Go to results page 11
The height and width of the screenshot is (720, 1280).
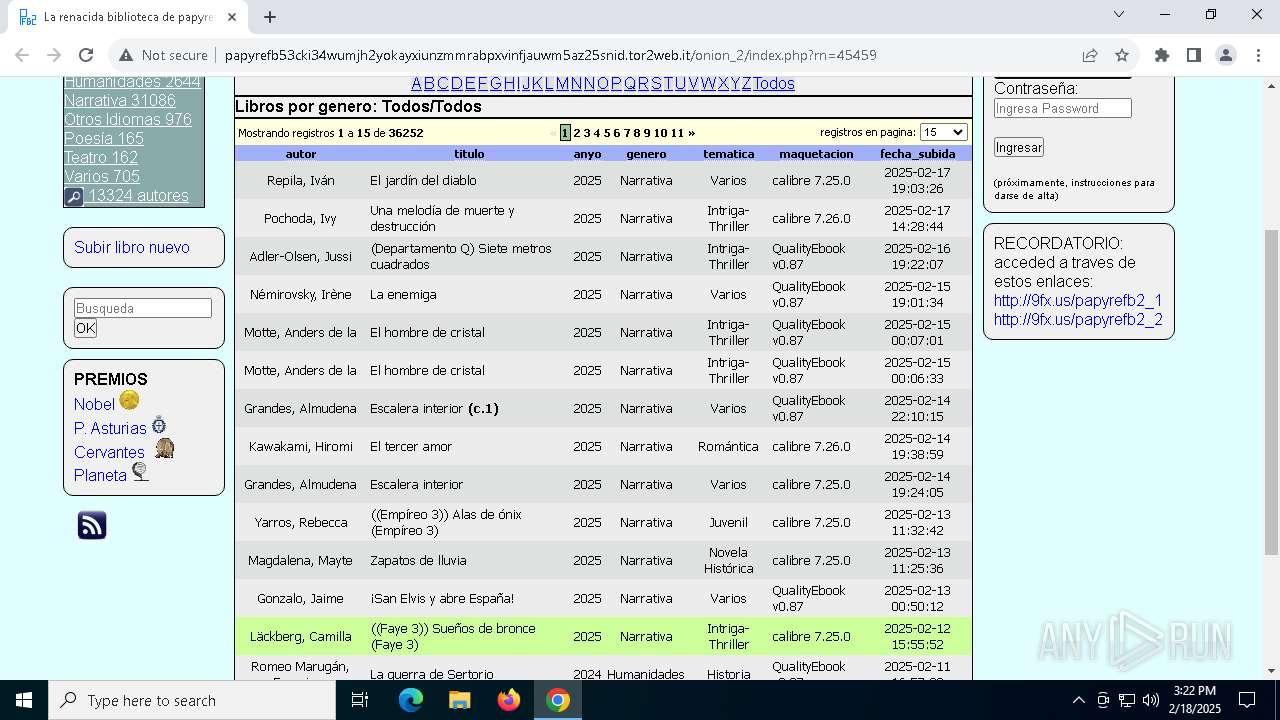pos(677,133)
